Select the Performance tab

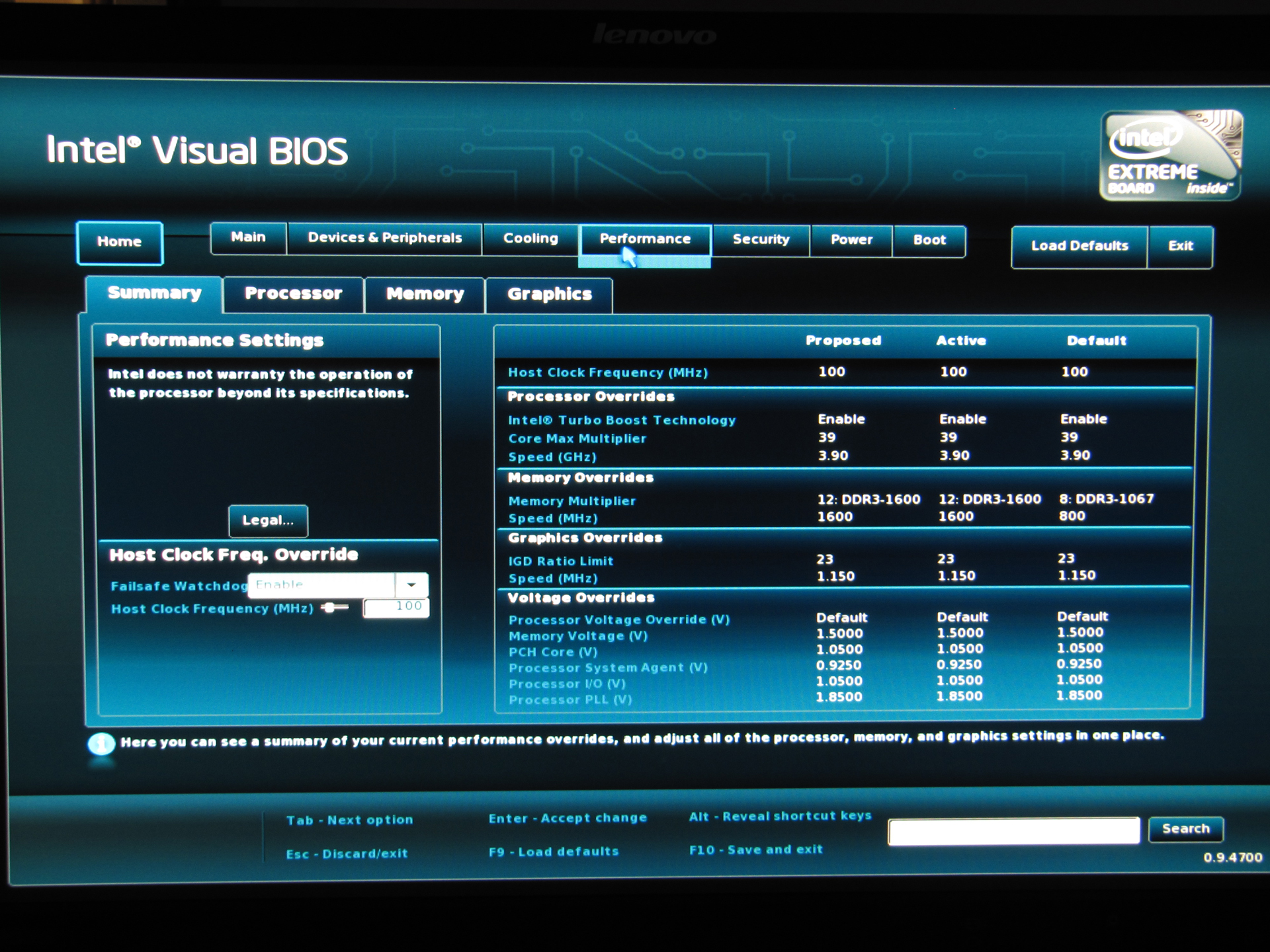(645, 240)
